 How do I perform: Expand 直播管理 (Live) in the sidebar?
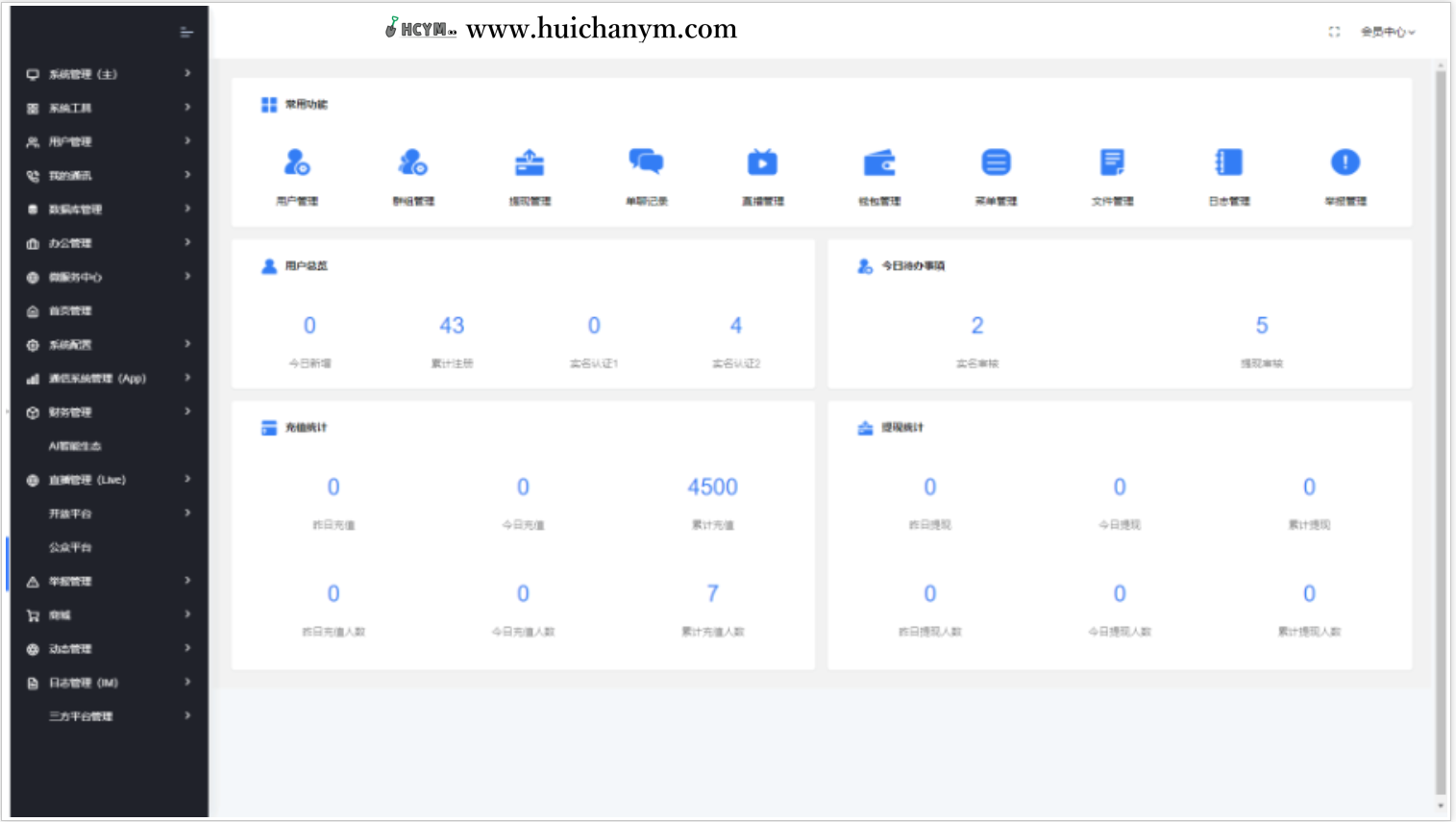tap(108, 480)
